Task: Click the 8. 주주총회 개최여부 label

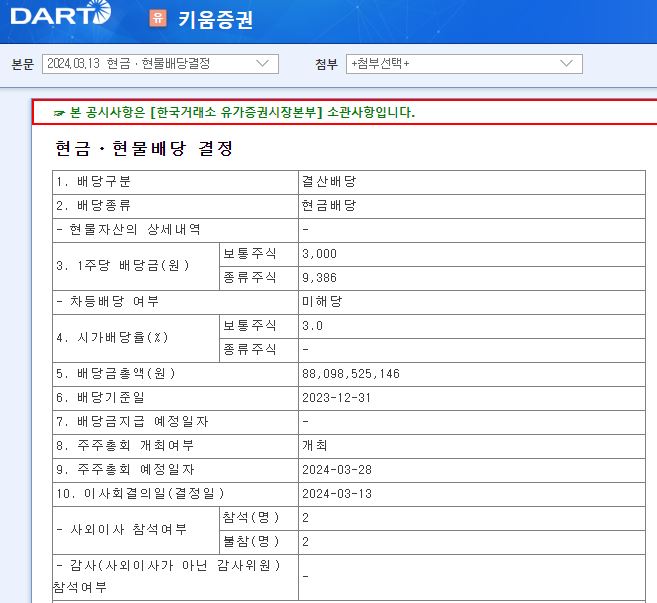Action: point(125,445)
